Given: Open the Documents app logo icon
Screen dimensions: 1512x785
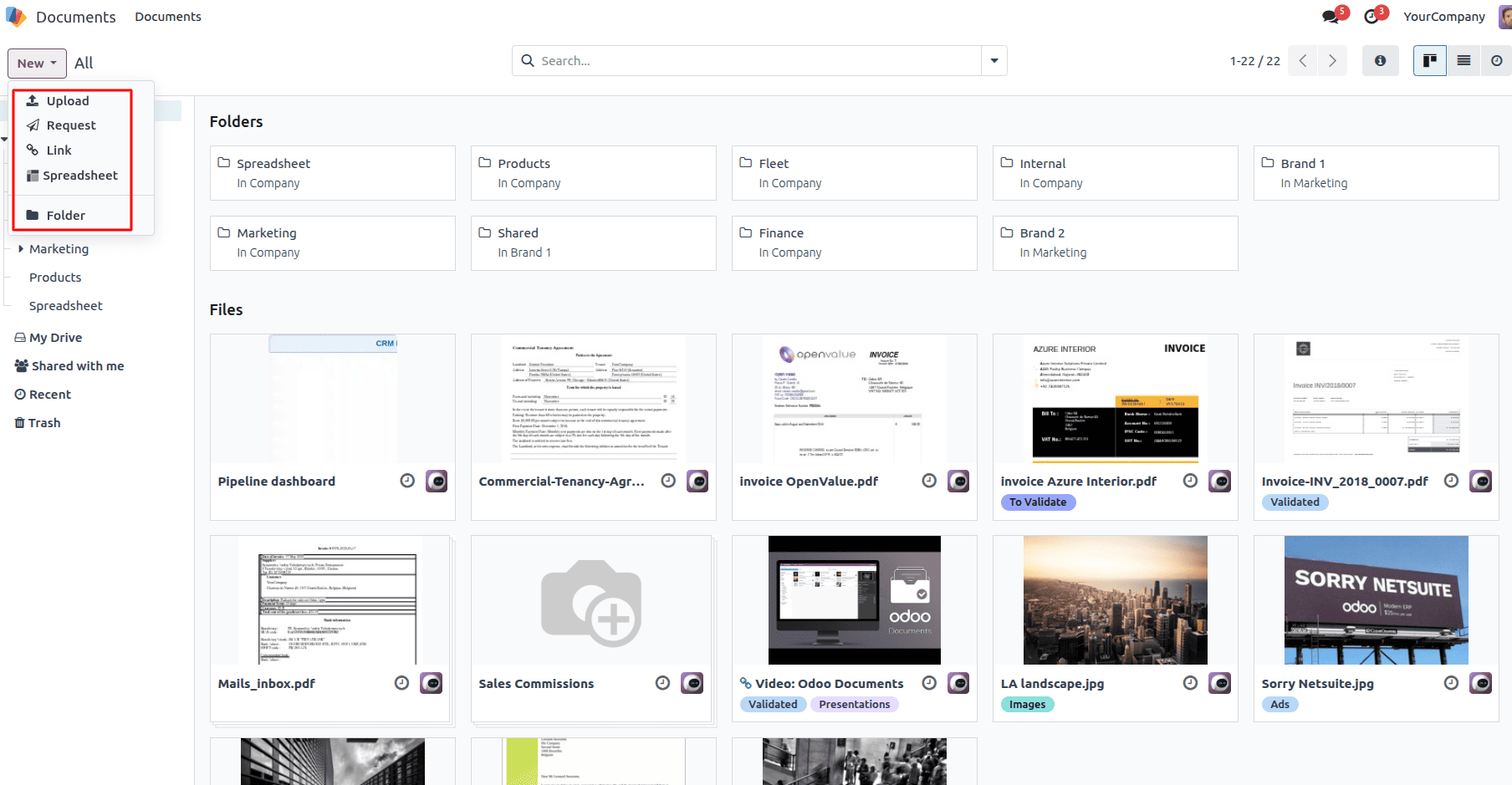Looking at the screenshot, I should (x=16, y=17).
